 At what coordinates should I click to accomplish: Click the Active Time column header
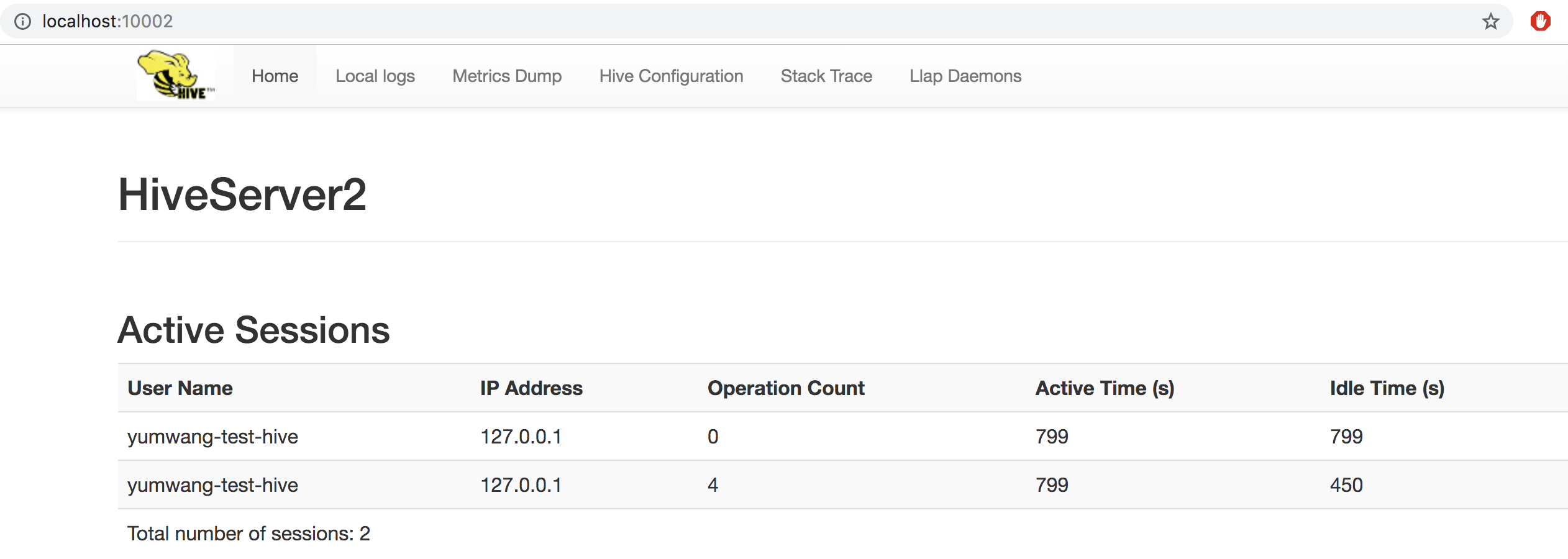[1105, 388]
